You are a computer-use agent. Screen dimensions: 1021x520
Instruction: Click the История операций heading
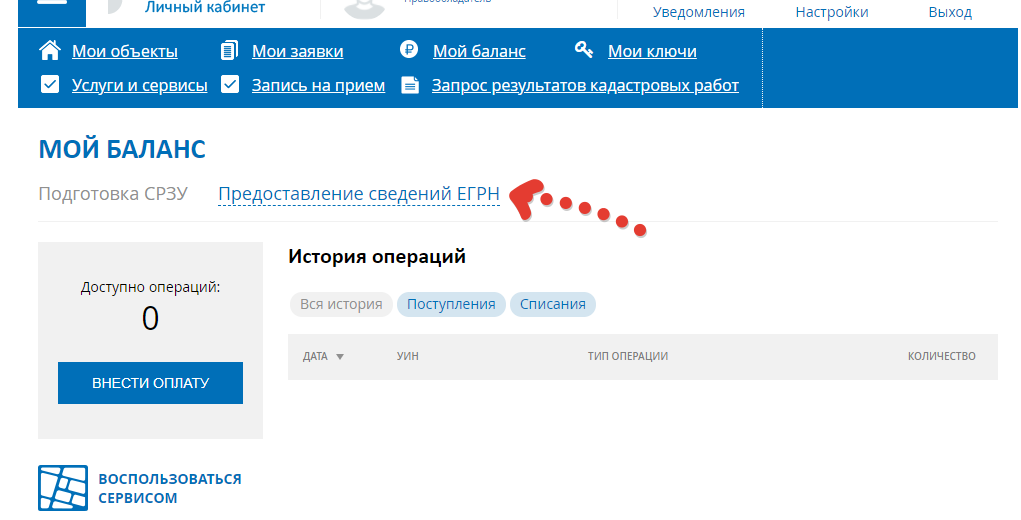377,256
